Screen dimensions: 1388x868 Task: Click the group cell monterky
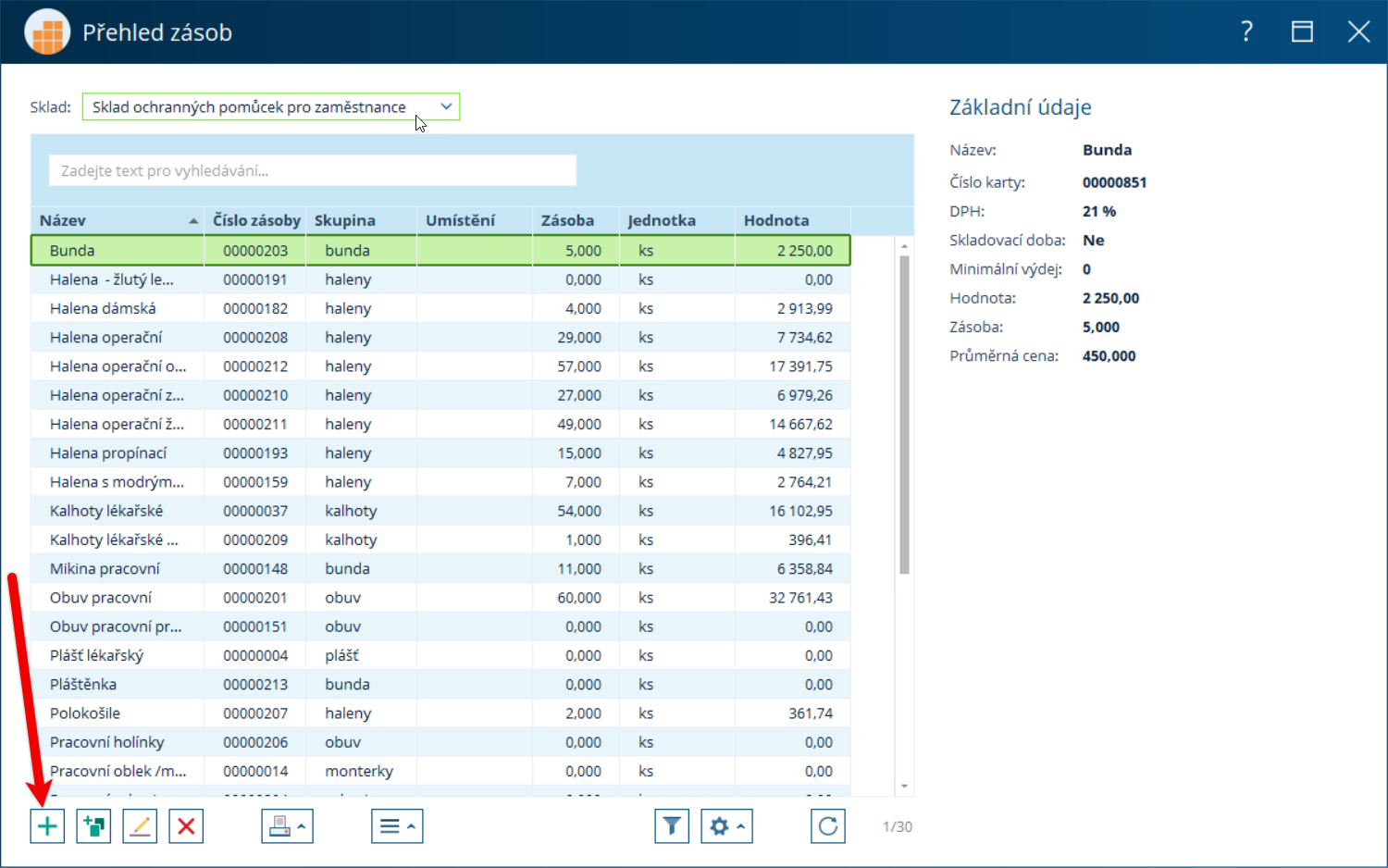click(x=359, y=771)
